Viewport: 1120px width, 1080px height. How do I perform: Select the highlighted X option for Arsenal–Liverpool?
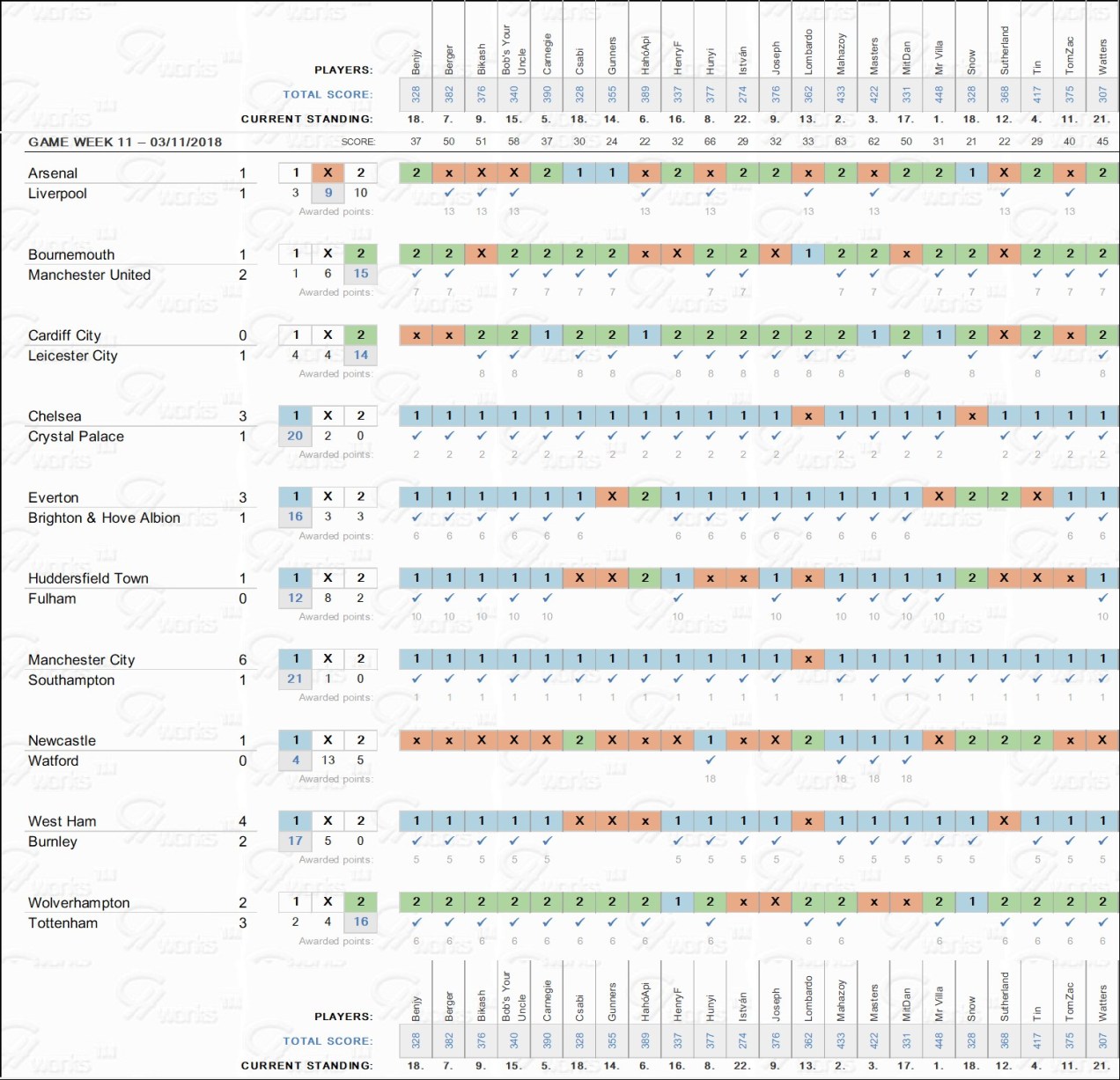click(x=328, y=173)
